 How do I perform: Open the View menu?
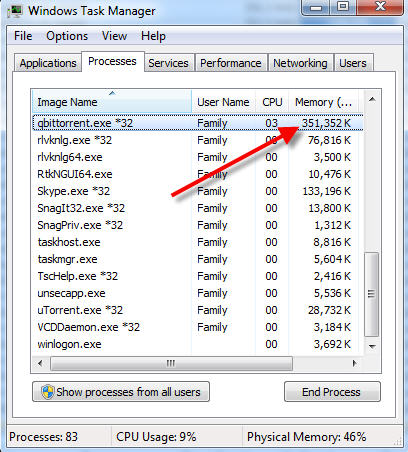tap(114, 36)
